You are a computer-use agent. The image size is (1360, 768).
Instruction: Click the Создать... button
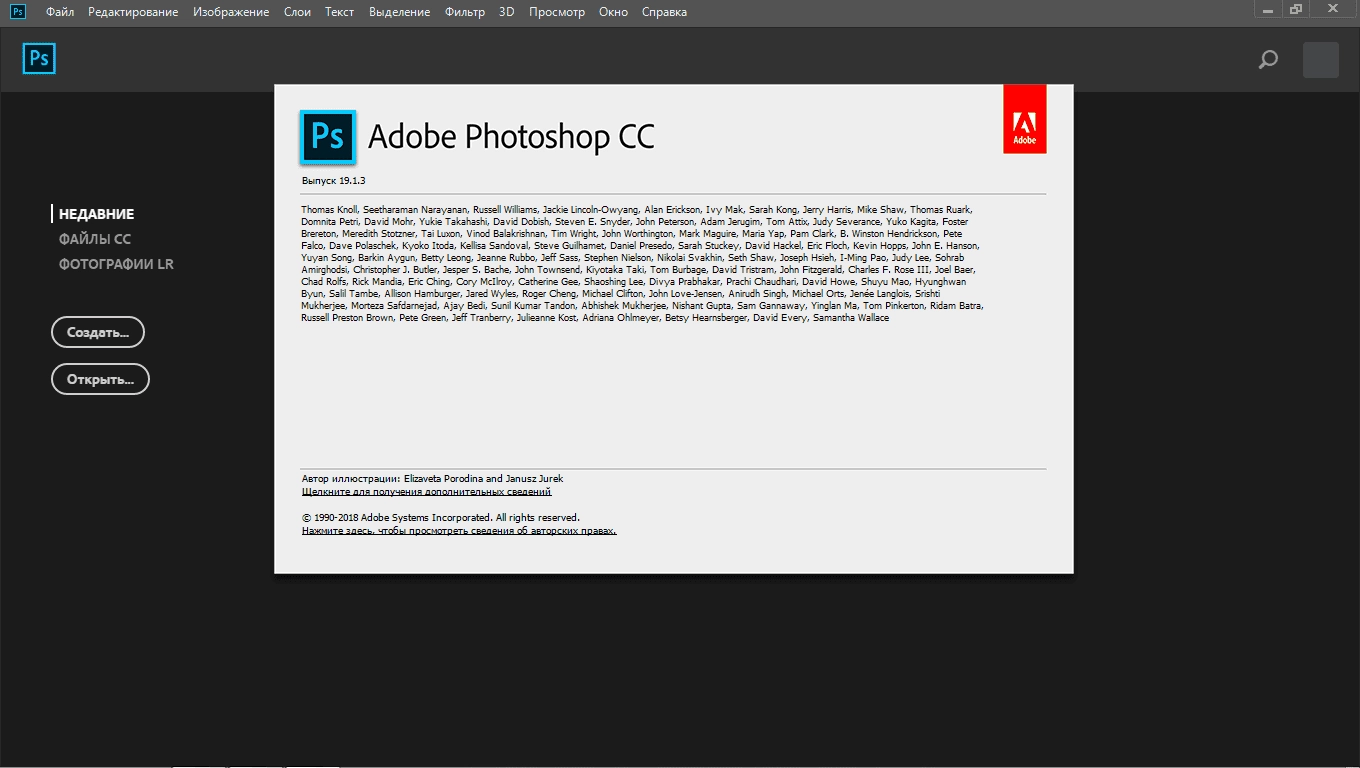click(98, 332)
